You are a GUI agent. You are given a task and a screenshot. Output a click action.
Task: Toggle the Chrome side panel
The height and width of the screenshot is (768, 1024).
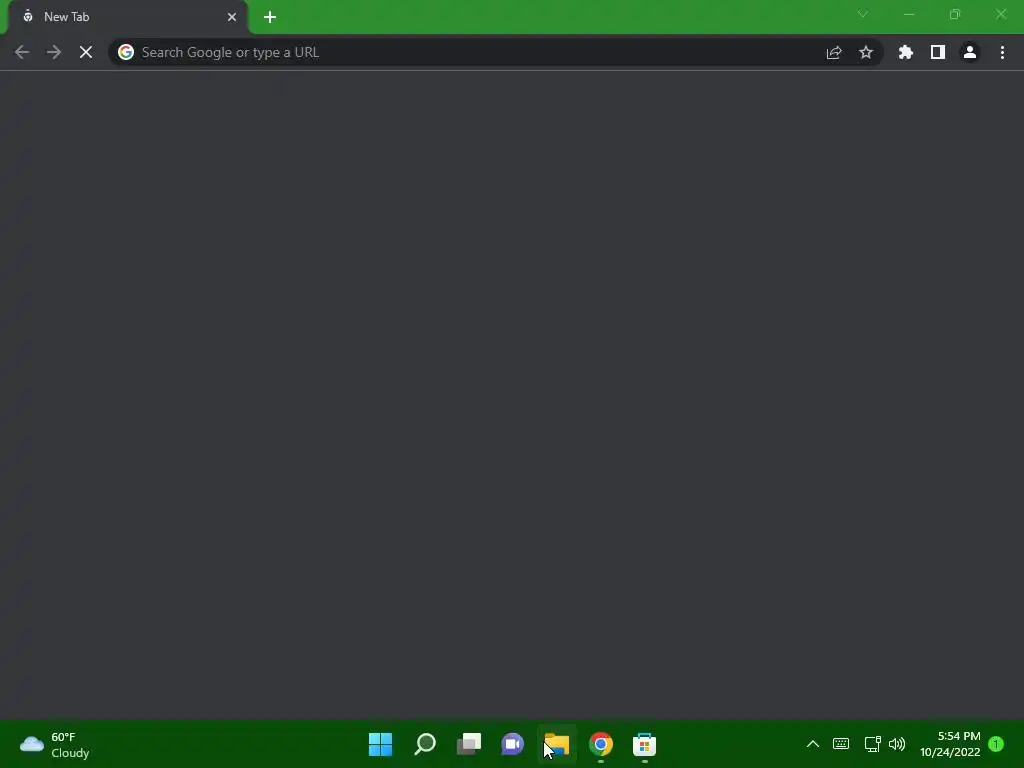(x=938, y=52)
